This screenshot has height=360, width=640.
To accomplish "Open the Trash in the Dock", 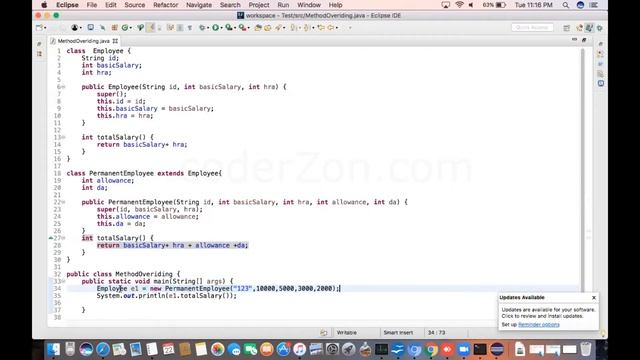I will point(586,349).
